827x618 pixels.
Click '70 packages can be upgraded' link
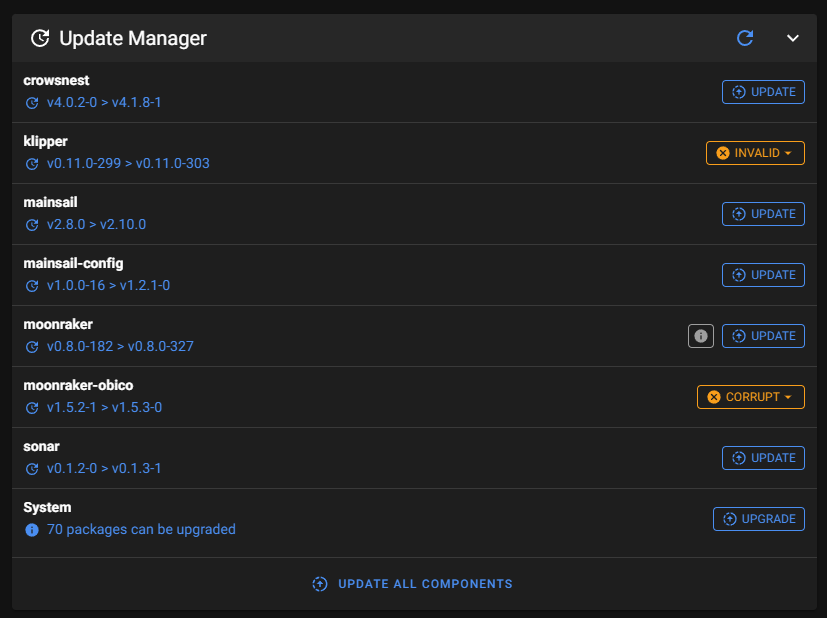pyautogui.click(x=141, y=529)
